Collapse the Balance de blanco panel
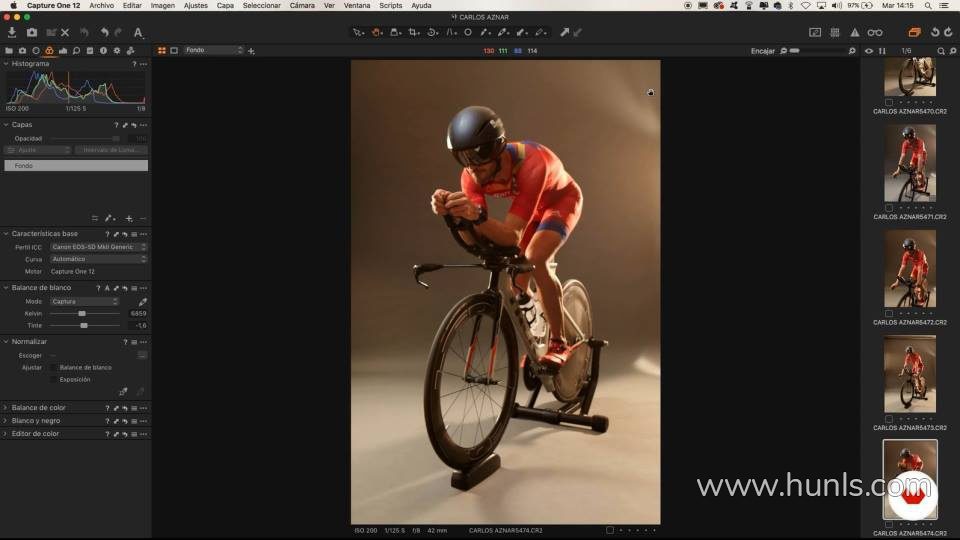This screenshot has height=540, width=960. coord(6,288)
